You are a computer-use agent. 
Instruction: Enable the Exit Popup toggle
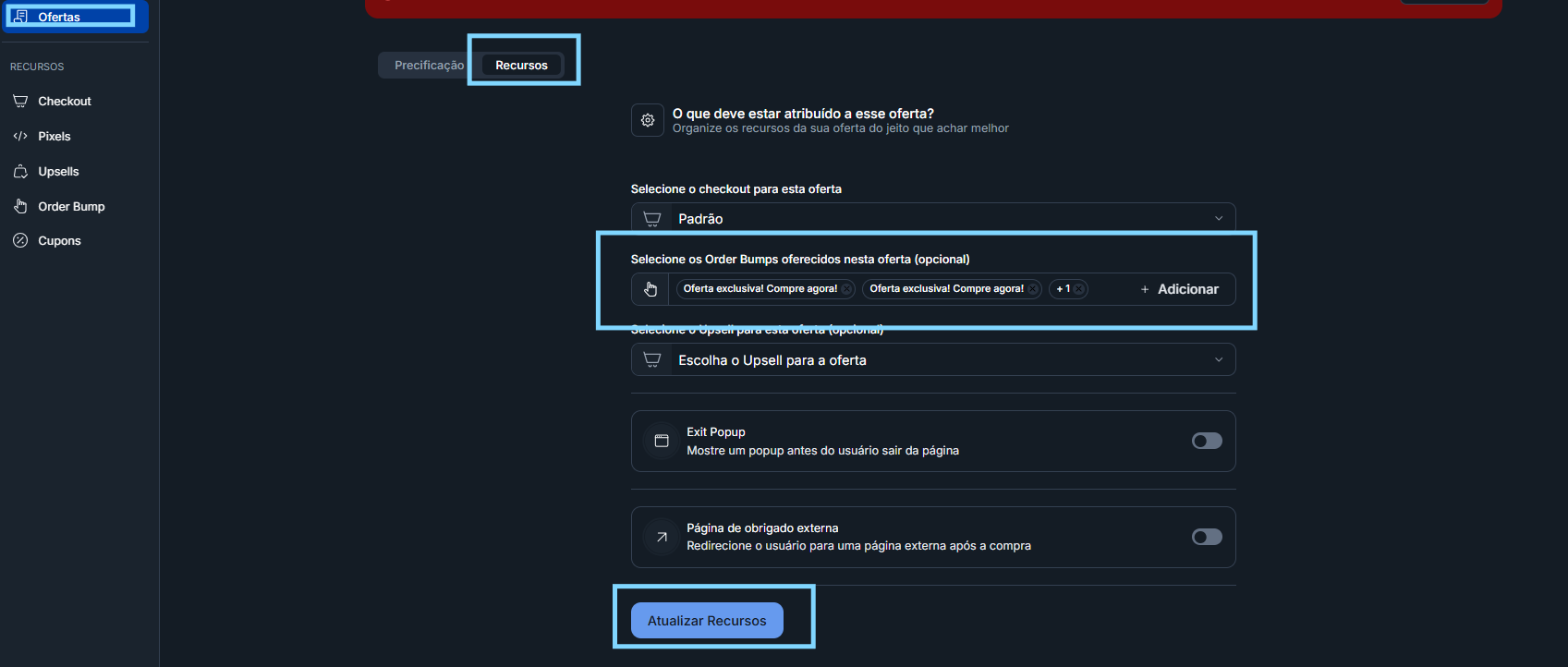point(1207,442)
